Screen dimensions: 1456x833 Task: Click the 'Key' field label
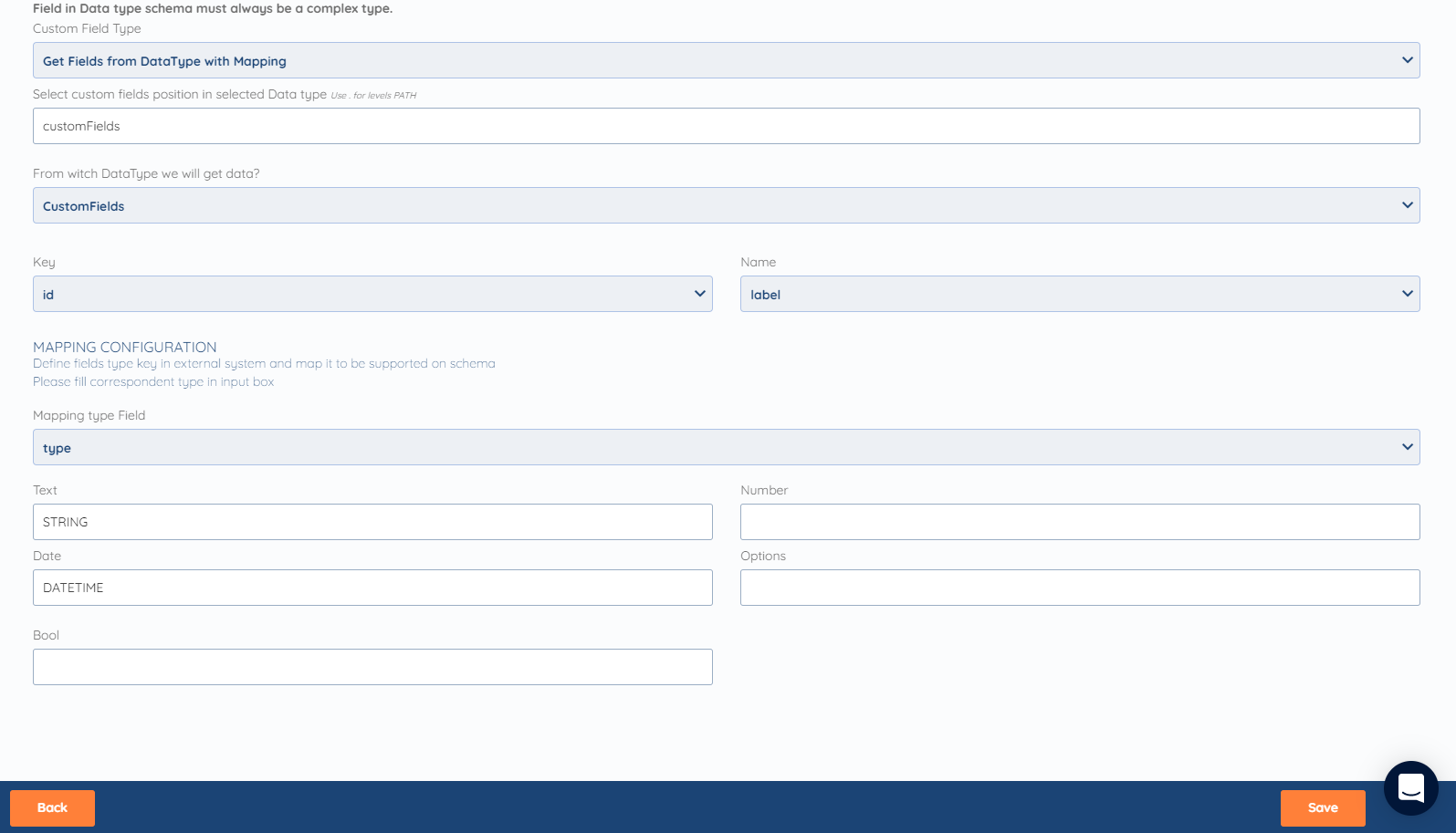click(x=44, y=262)
